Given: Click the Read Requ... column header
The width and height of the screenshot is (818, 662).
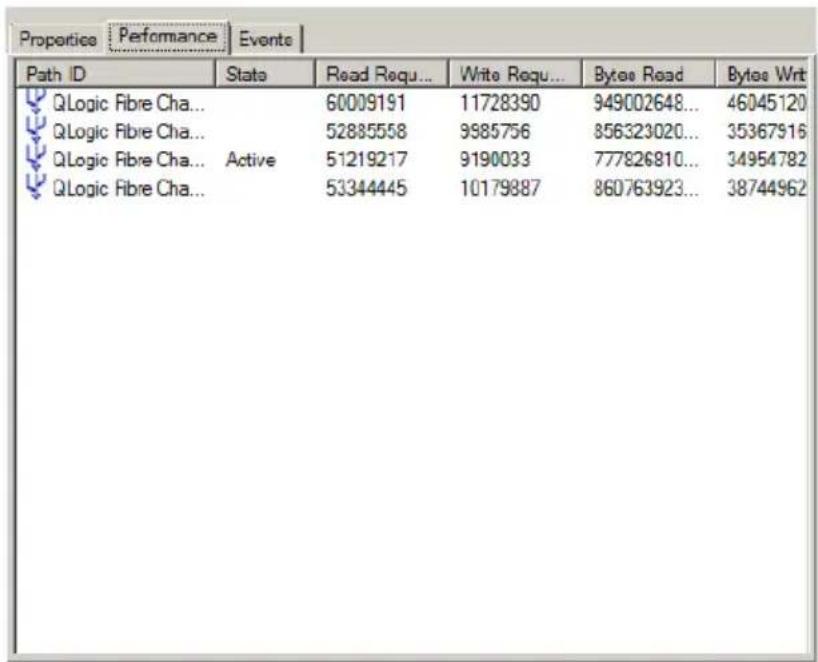Looking at the screenshot, I should [x=382, y=74].
